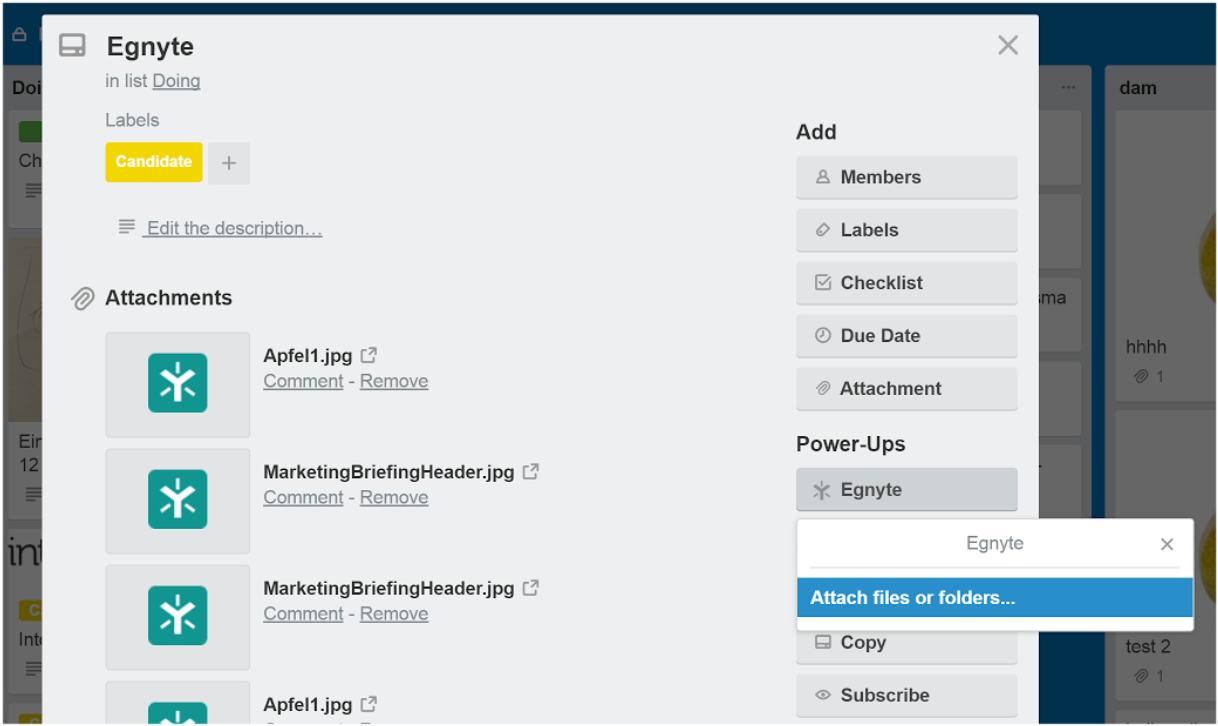Open the Labels button in Add section
This screenshot has height=726, width=1218.
[907, 230]
